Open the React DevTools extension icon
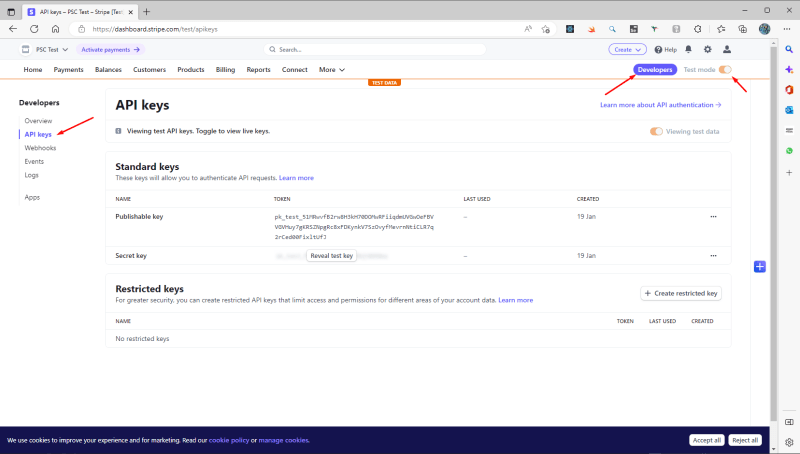The width and height of the screenshot is (800, 454). [570, 29]
